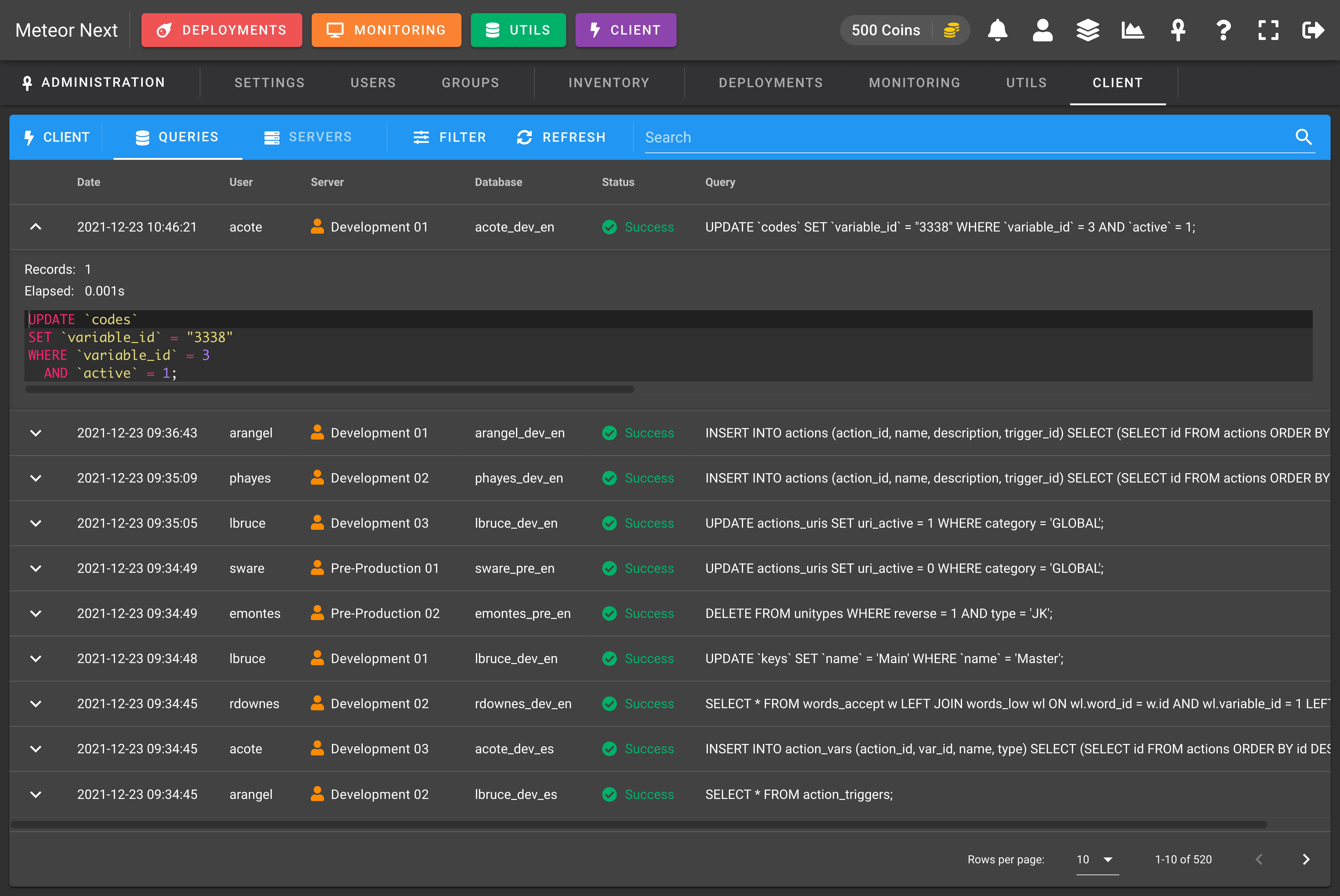Click the logout exit icon

point(1313,30)
